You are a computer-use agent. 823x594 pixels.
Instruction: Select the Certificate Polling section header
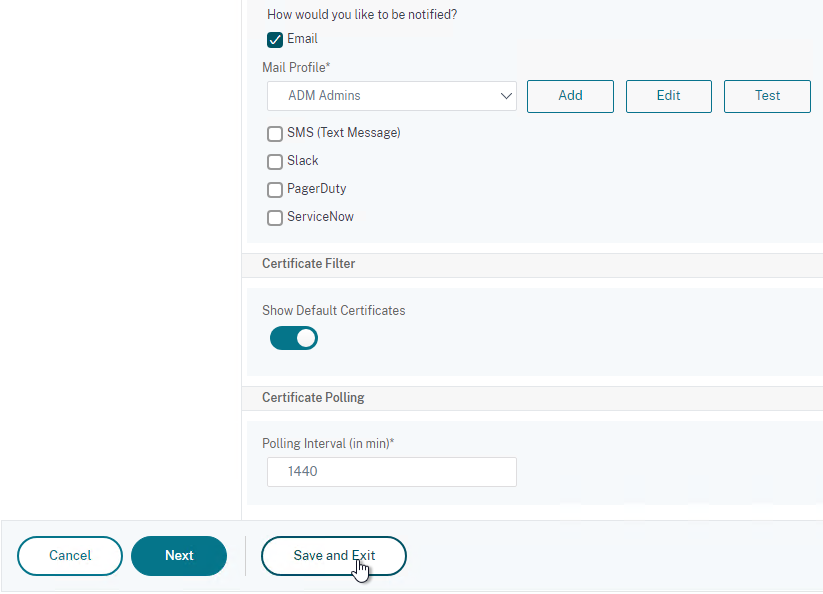pyautogui.click(x=313, y=397)
